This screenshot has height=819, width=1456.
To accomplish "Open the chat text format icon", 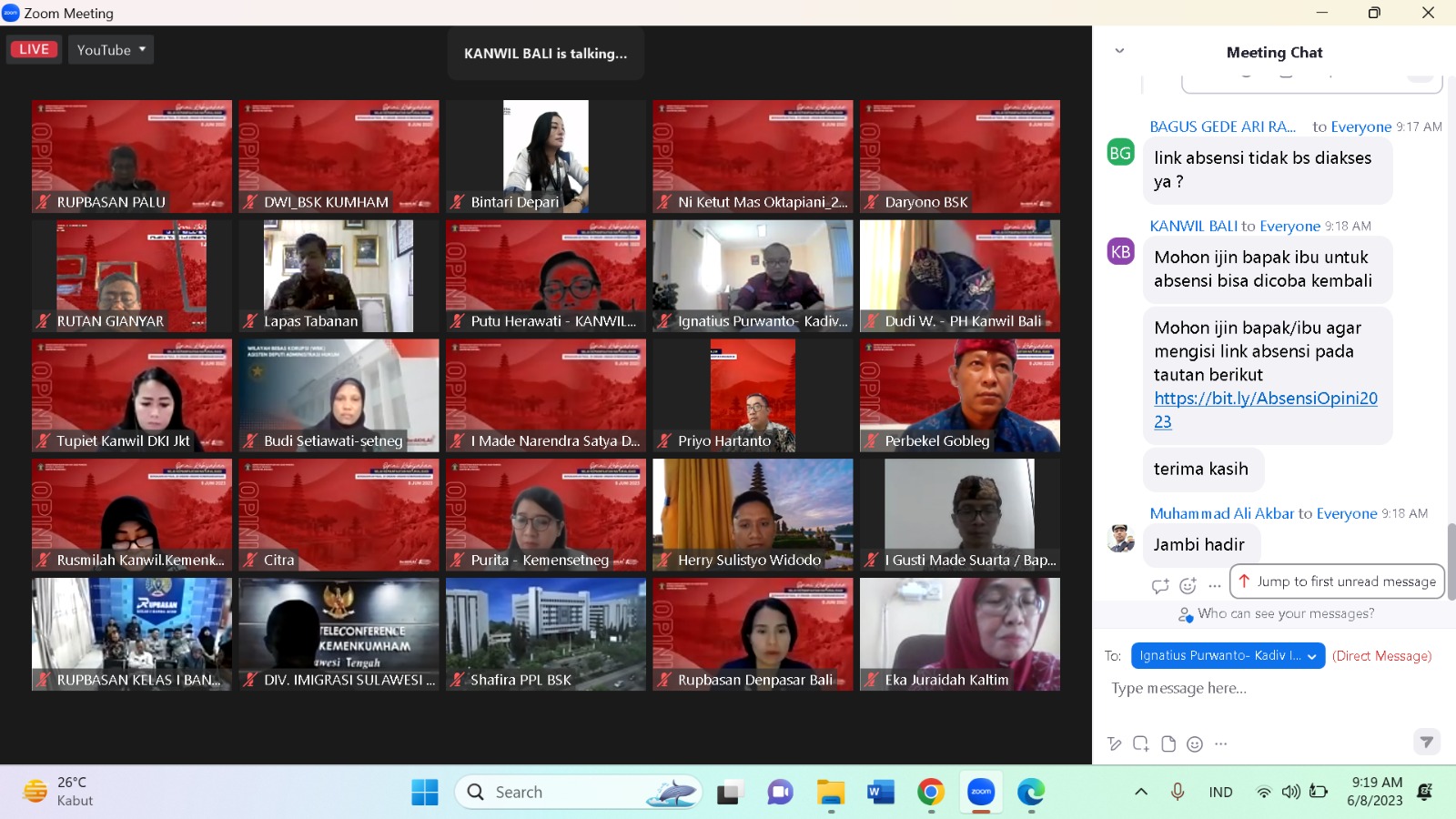I will (x=1115, y=743).
